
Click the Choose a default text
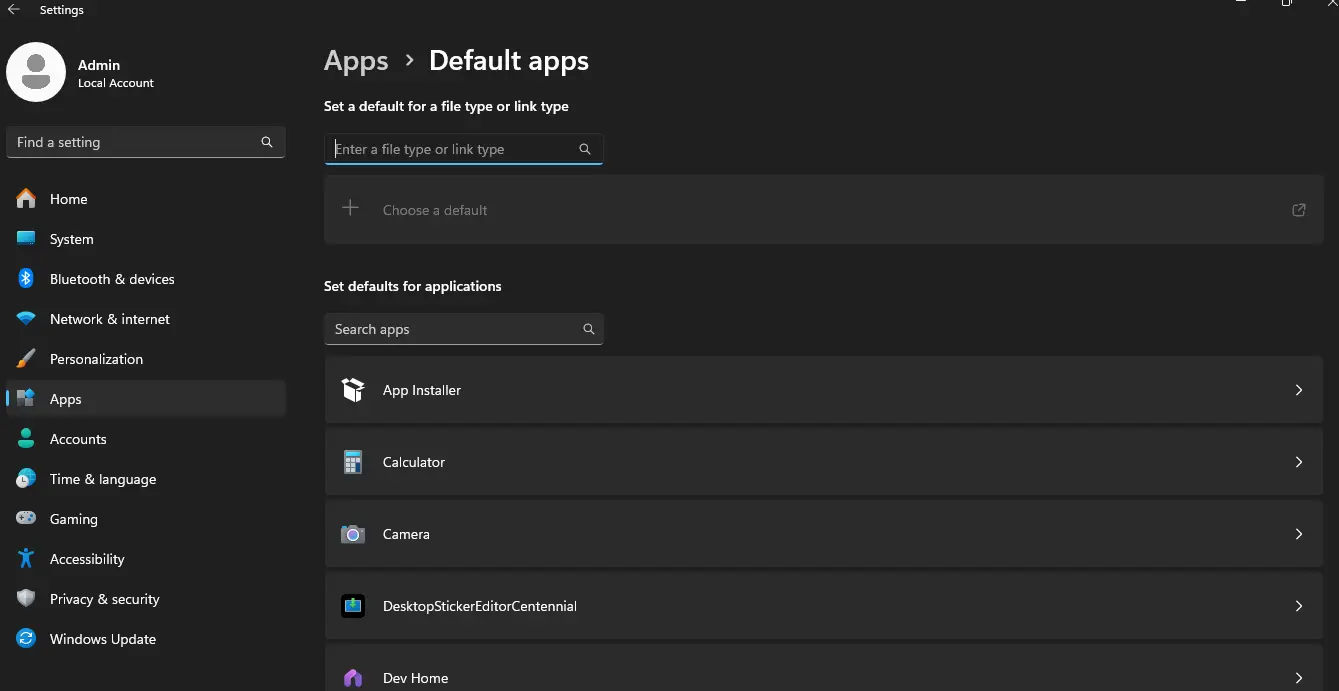[x=435, y=210]
